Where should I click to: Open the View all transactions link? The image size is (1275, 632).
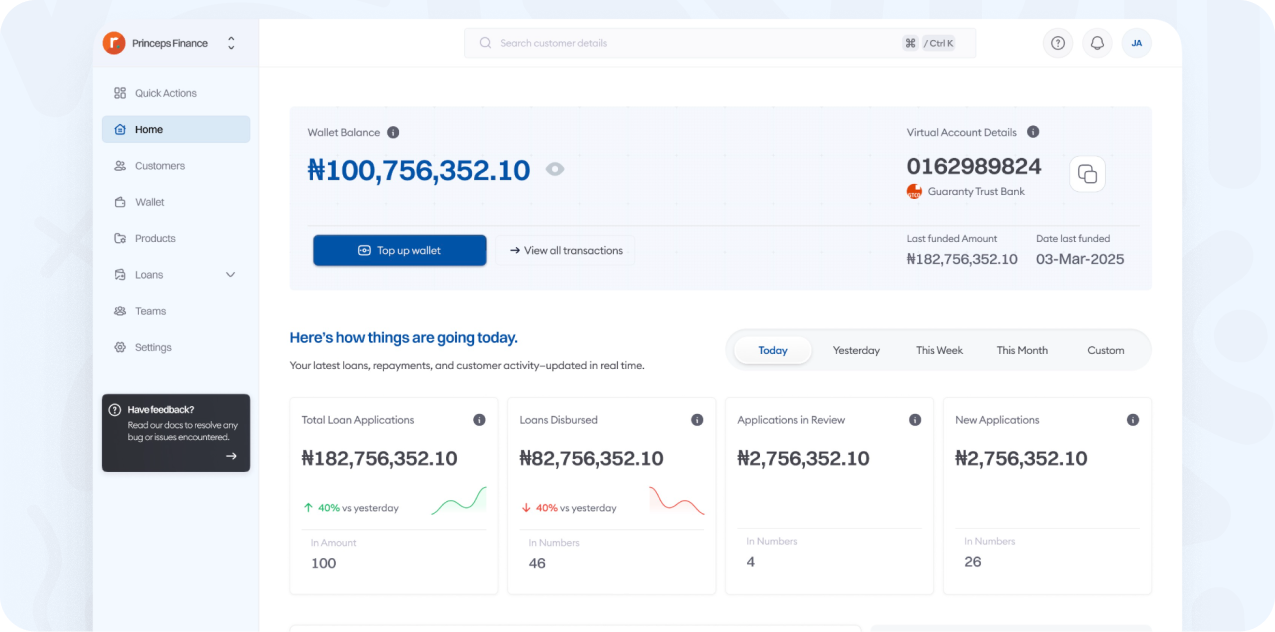point(565,251)
